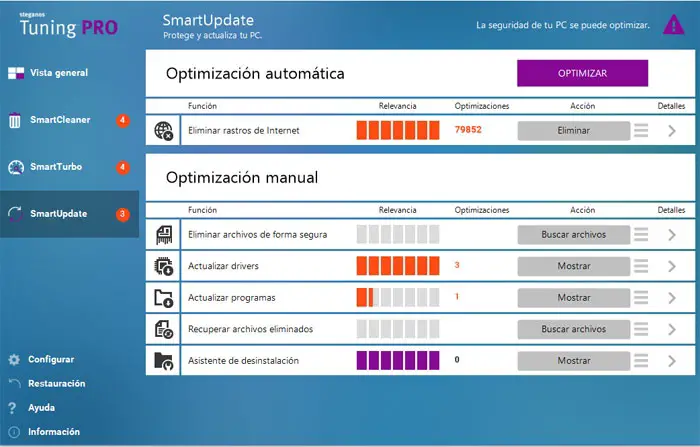Image resolution: width=700 pixels, height=447 pixels.
Task: Open details chevron for Actualizar programas
Action: (x=672, y=298)
